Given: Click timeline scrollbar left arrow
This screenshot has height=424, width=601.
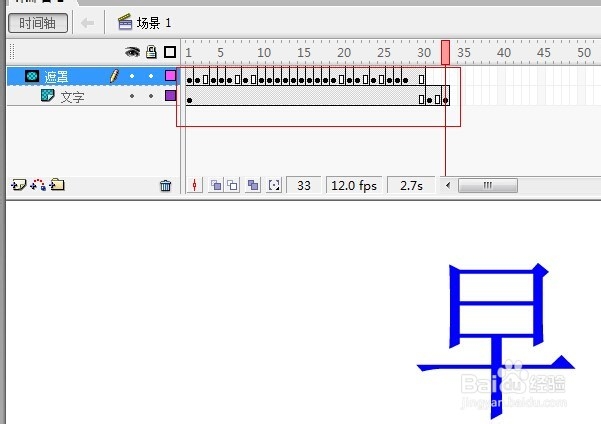Looking at the screenshot, I should (448, 186).
